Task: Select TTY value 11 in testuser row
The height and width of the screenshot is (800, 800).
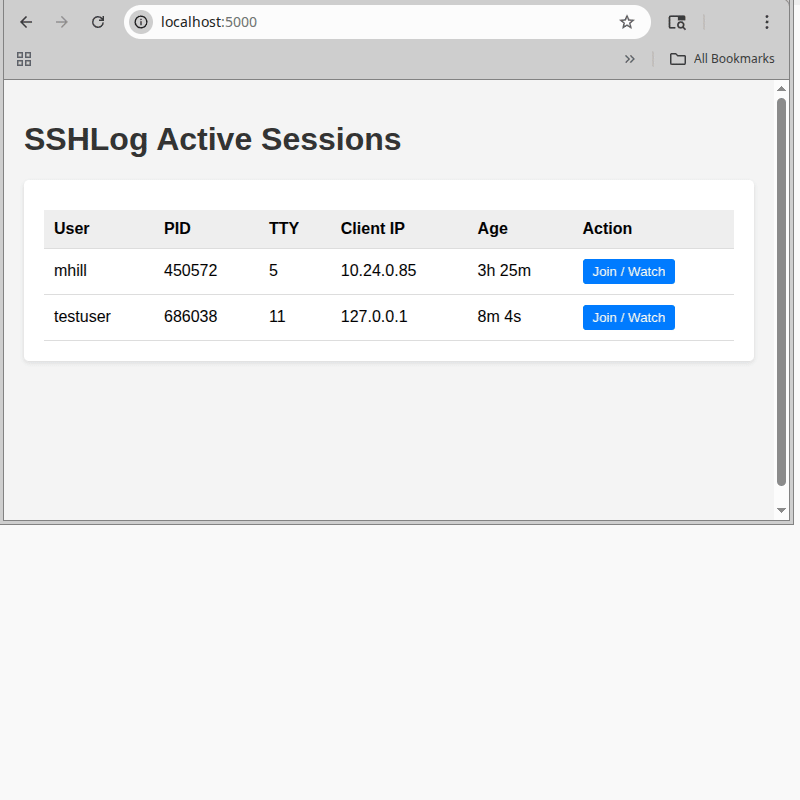Action: point(277,316)
